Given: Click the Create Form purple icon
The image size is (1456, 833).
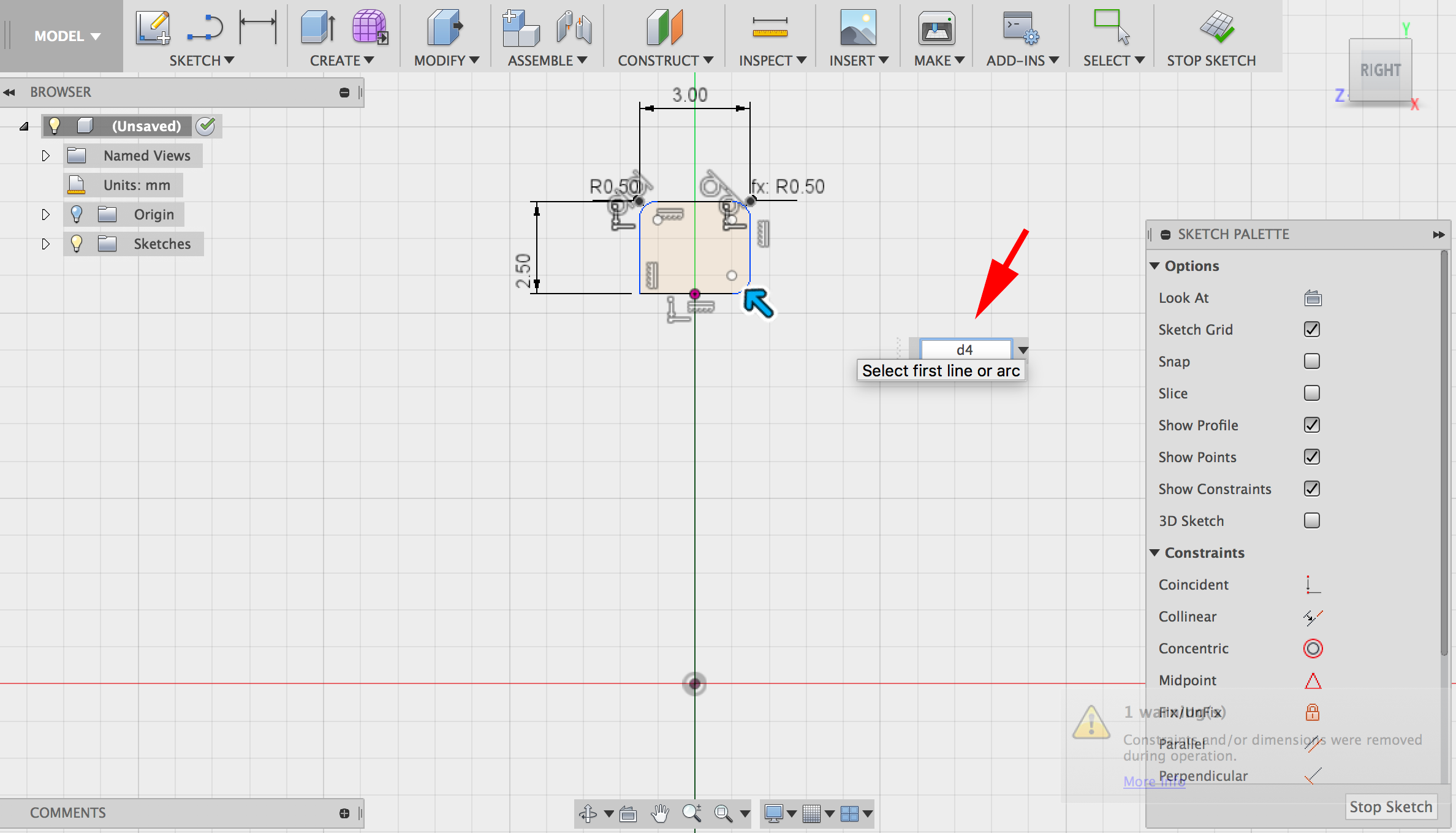Looking at the screenshot, I should click(x=370, y=28).
